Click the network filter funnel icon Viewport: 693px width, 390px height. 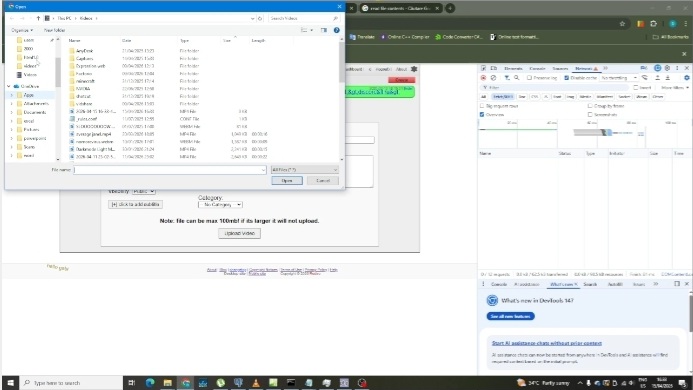tap(507, 78)
